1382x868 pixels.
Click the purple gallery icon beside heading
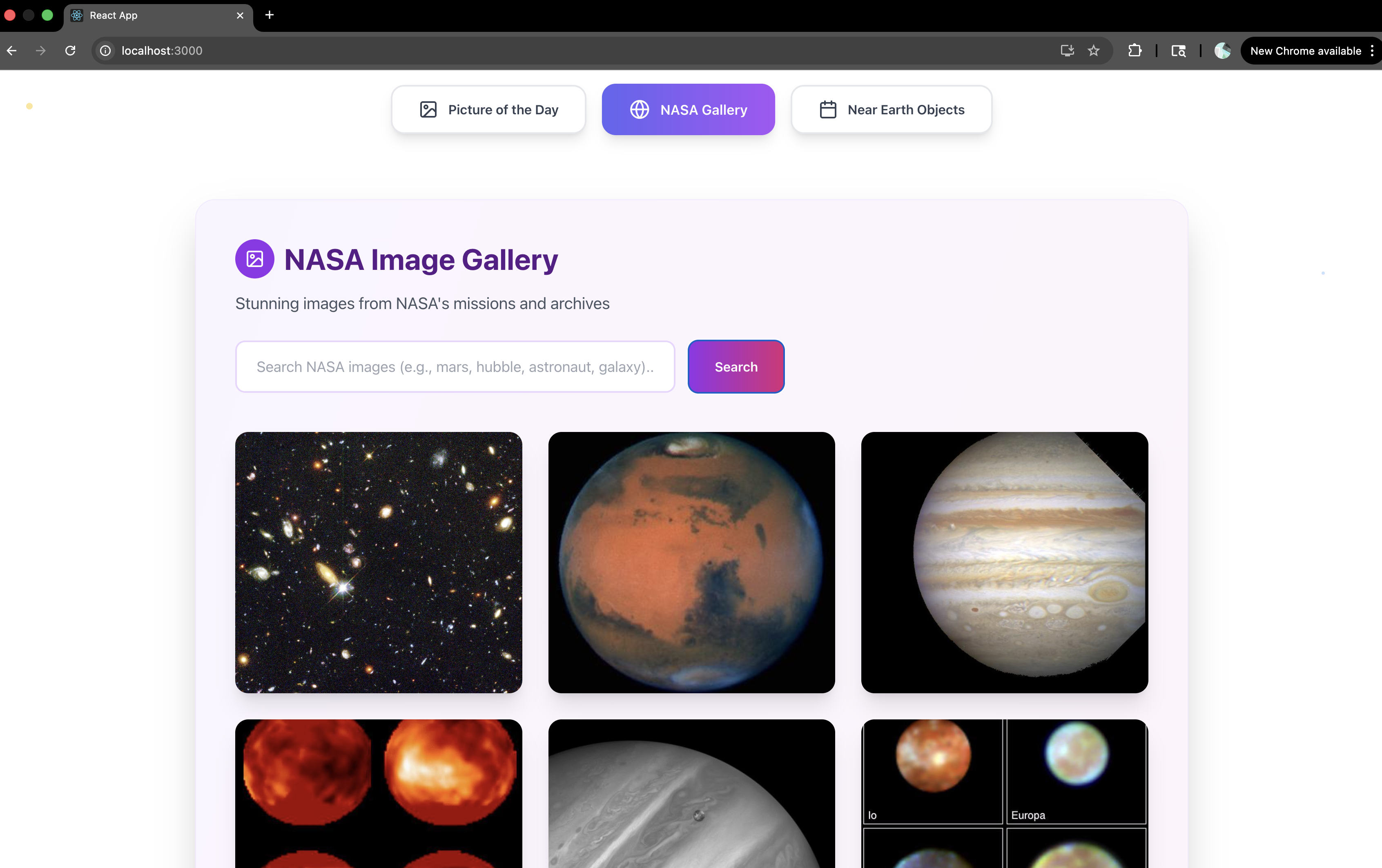(x=254, y=259)
